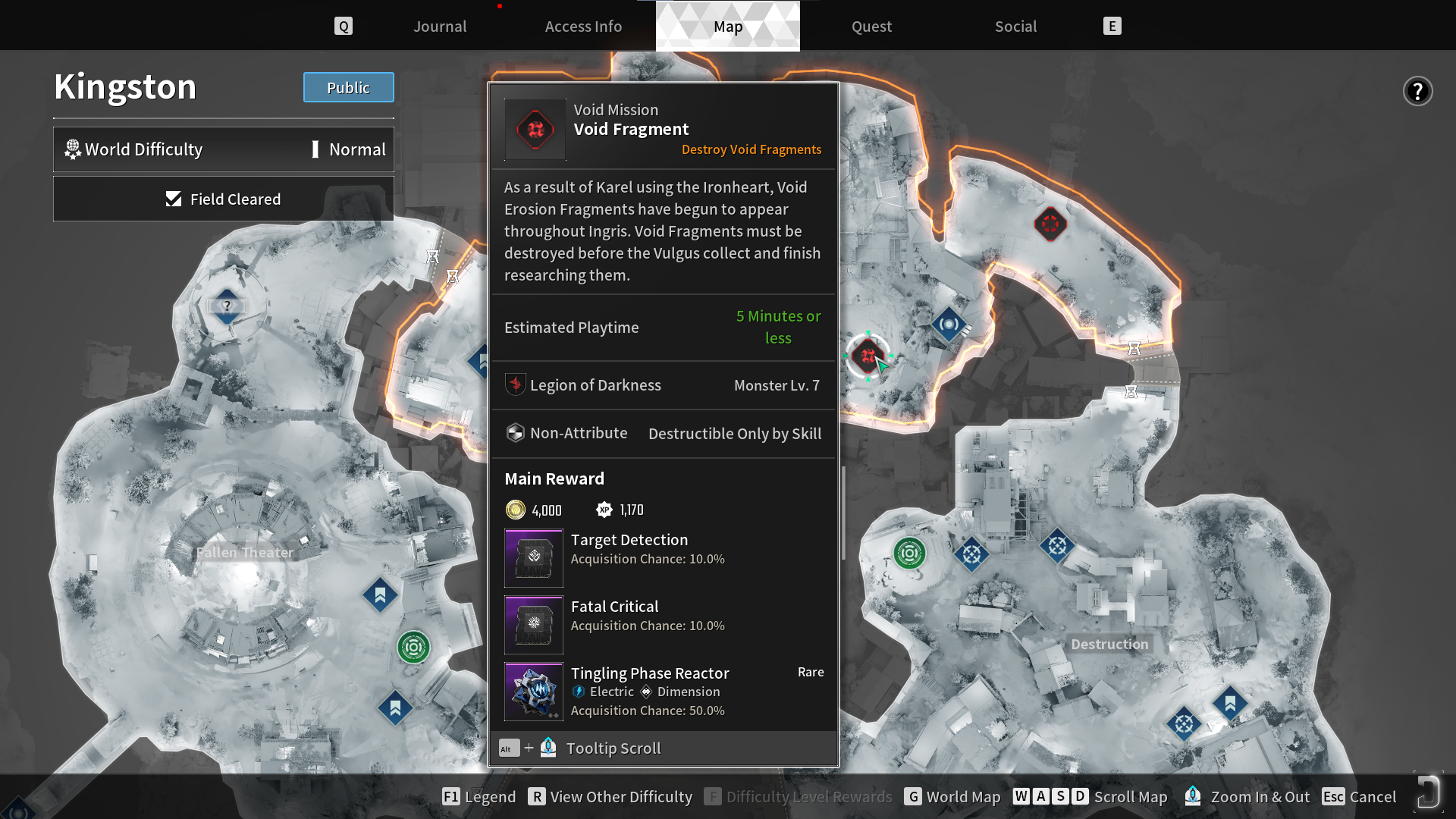Open the World Map button
The image size is (1456, 819).
(952, 796)
